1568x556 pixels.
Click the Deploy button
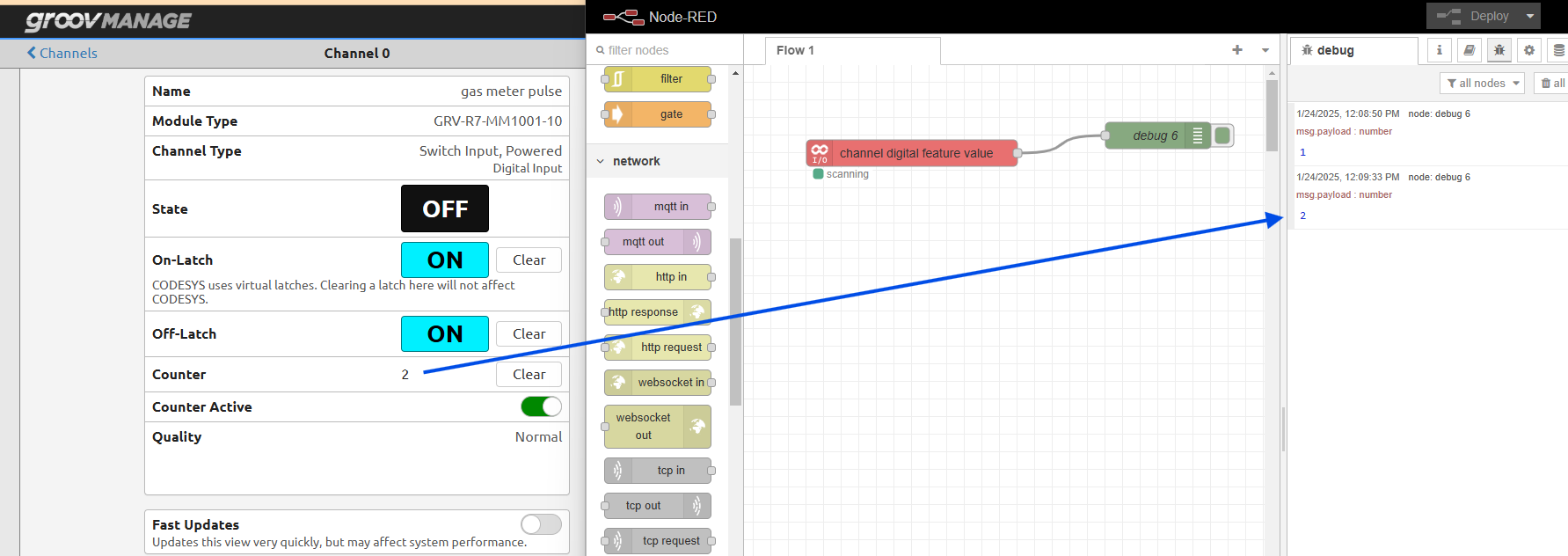(1474, 16)
